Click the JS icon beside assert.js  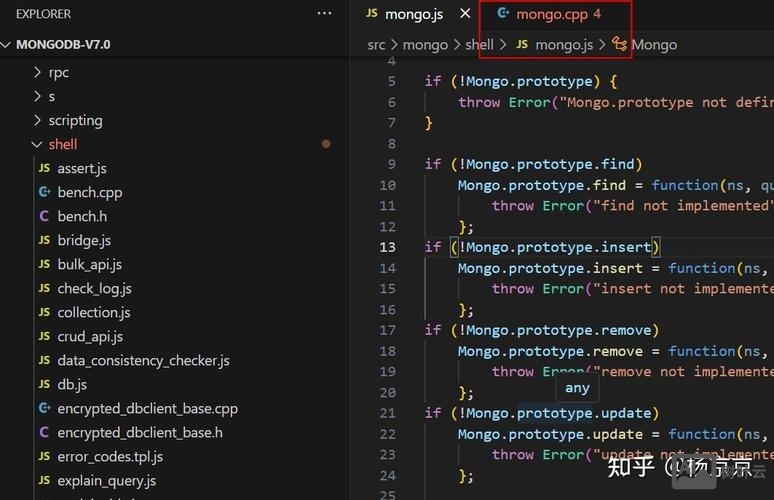click(x=44, y=168)
